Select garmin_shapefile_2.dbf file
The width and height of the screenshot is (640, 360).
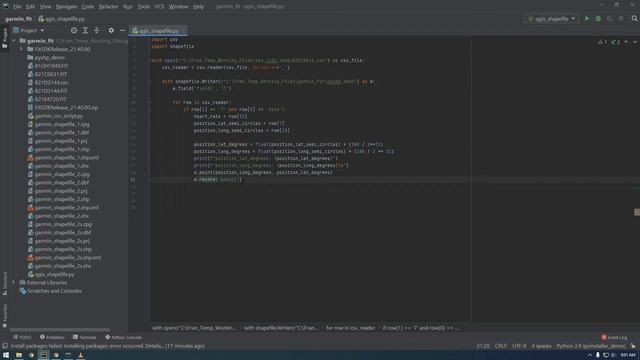62,182
